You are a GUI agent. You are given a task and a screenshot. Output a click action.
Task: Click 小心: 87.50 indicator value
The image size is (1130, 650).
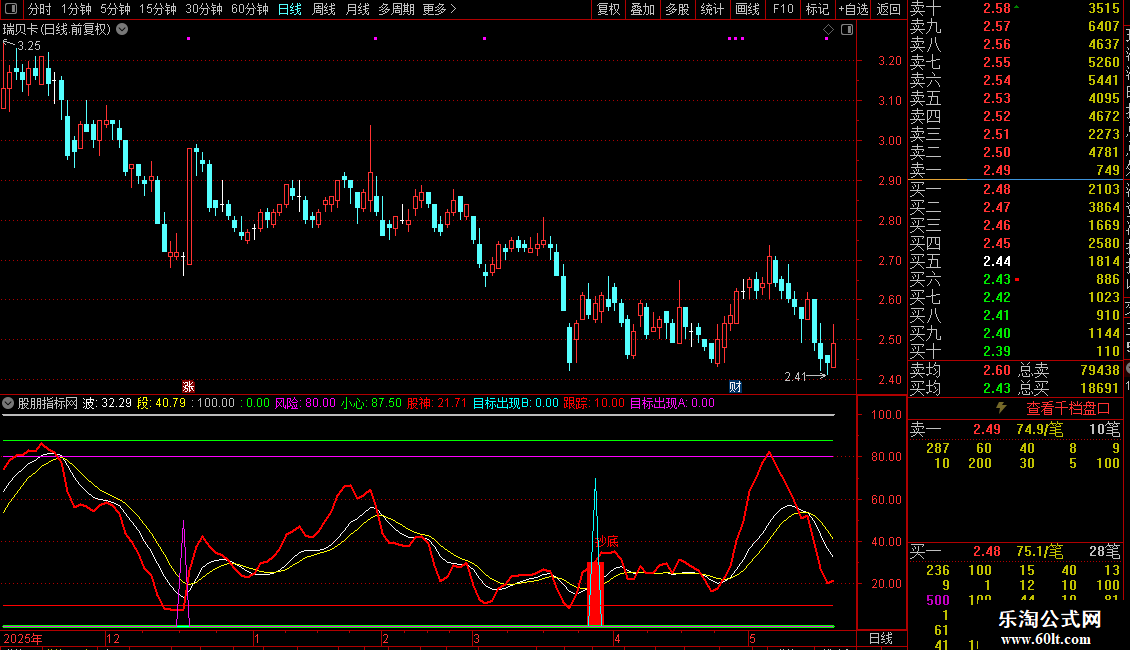click(370, 403)
